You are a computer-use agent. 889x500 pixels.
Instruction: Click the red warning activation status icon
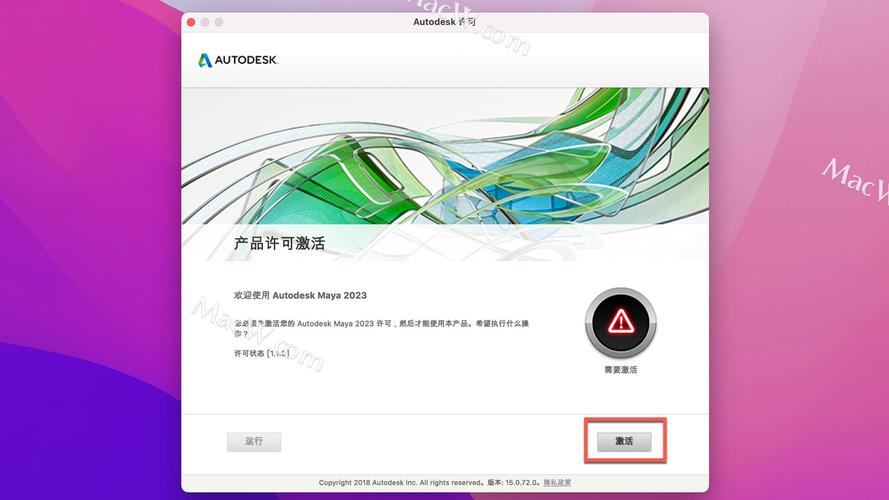pos(621,323)
